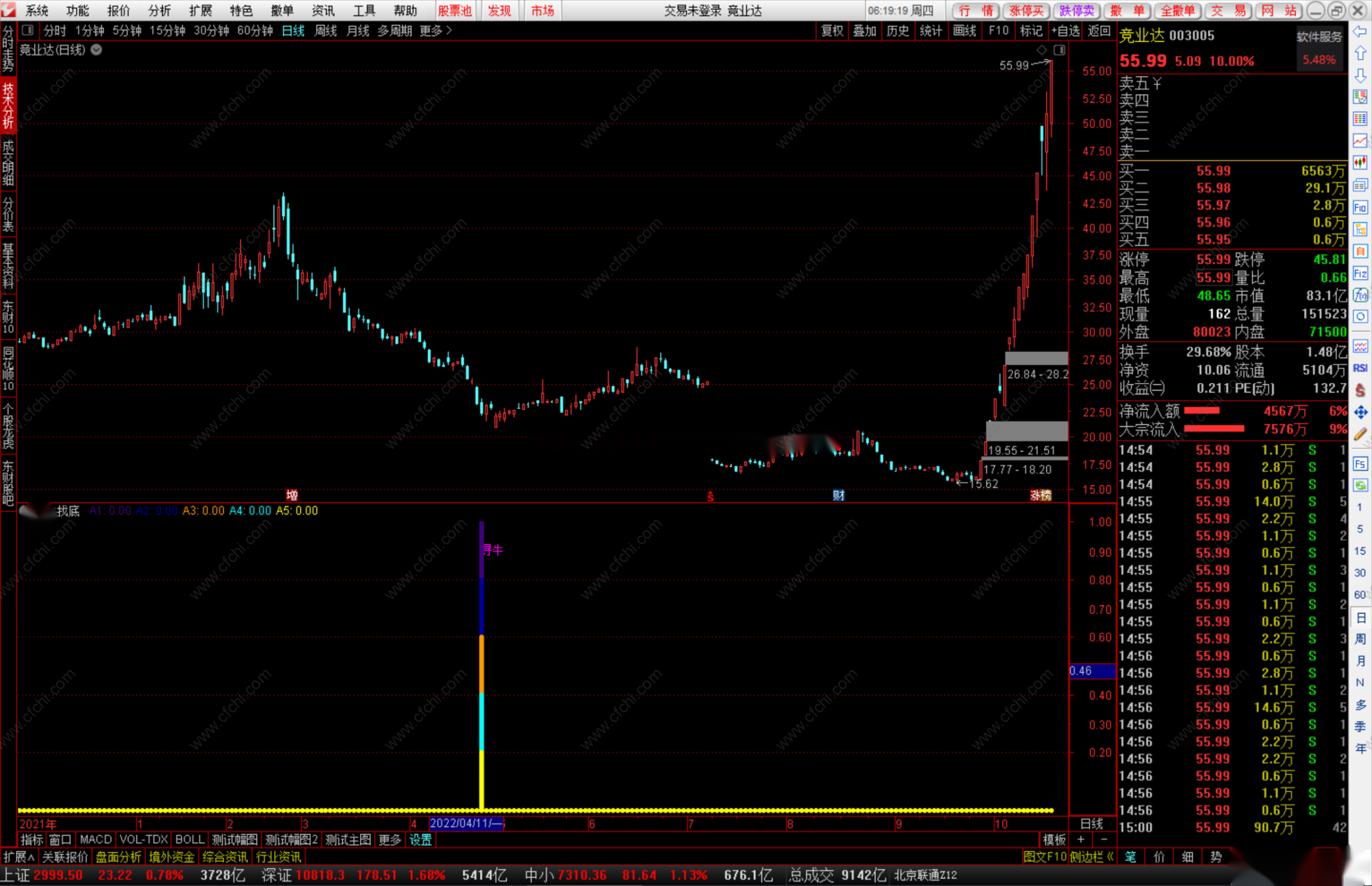The width and height of the screenshot is (1372, 886).
Task: Click the blue left arrow back icon
Action: click(1360, 32)
